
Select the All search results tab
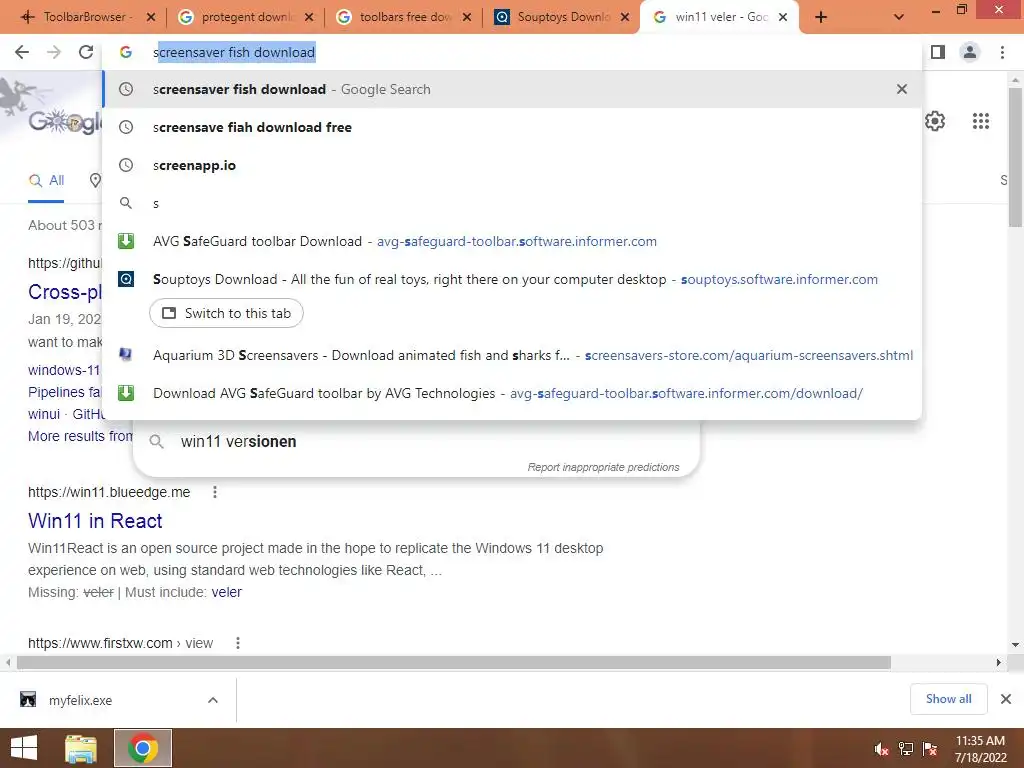[46, 181]
